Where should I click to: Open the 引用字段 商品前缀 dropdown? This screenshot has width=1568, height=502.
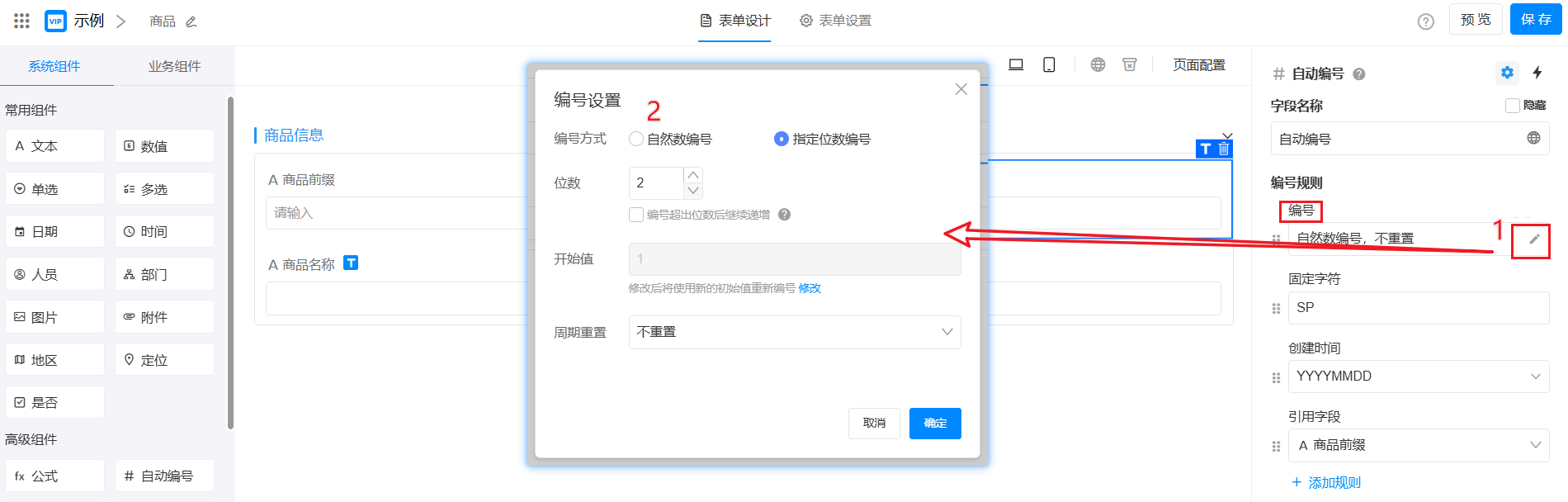1418,445
